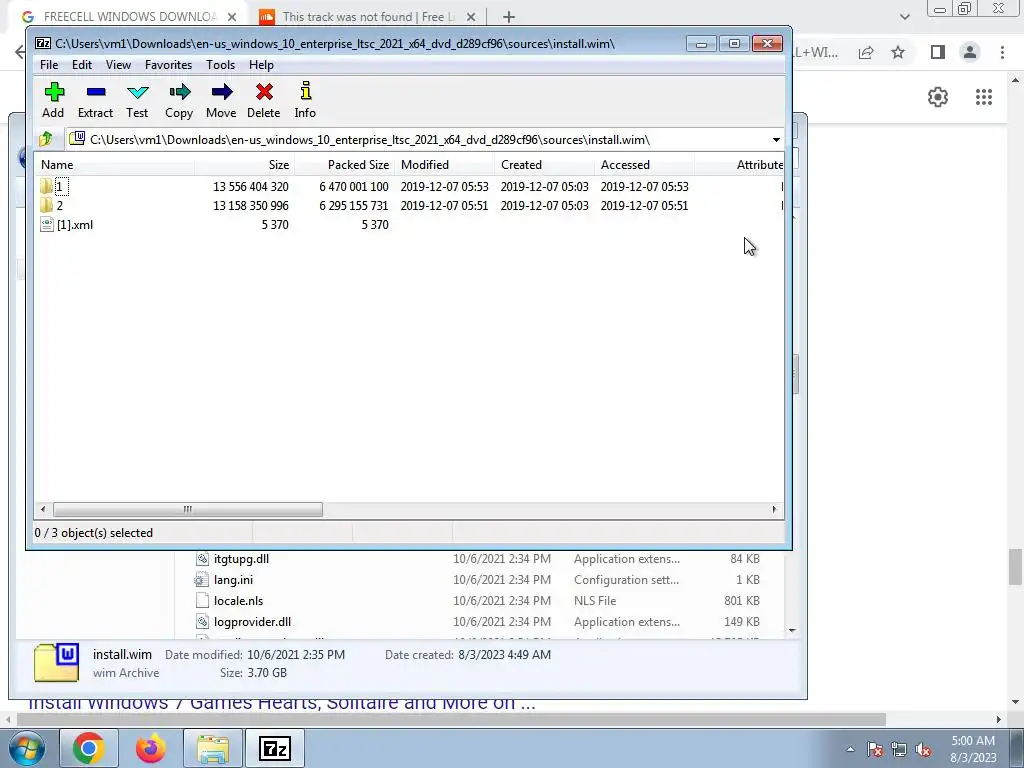Click the size value 13 158 350 996

pos(251,206)
